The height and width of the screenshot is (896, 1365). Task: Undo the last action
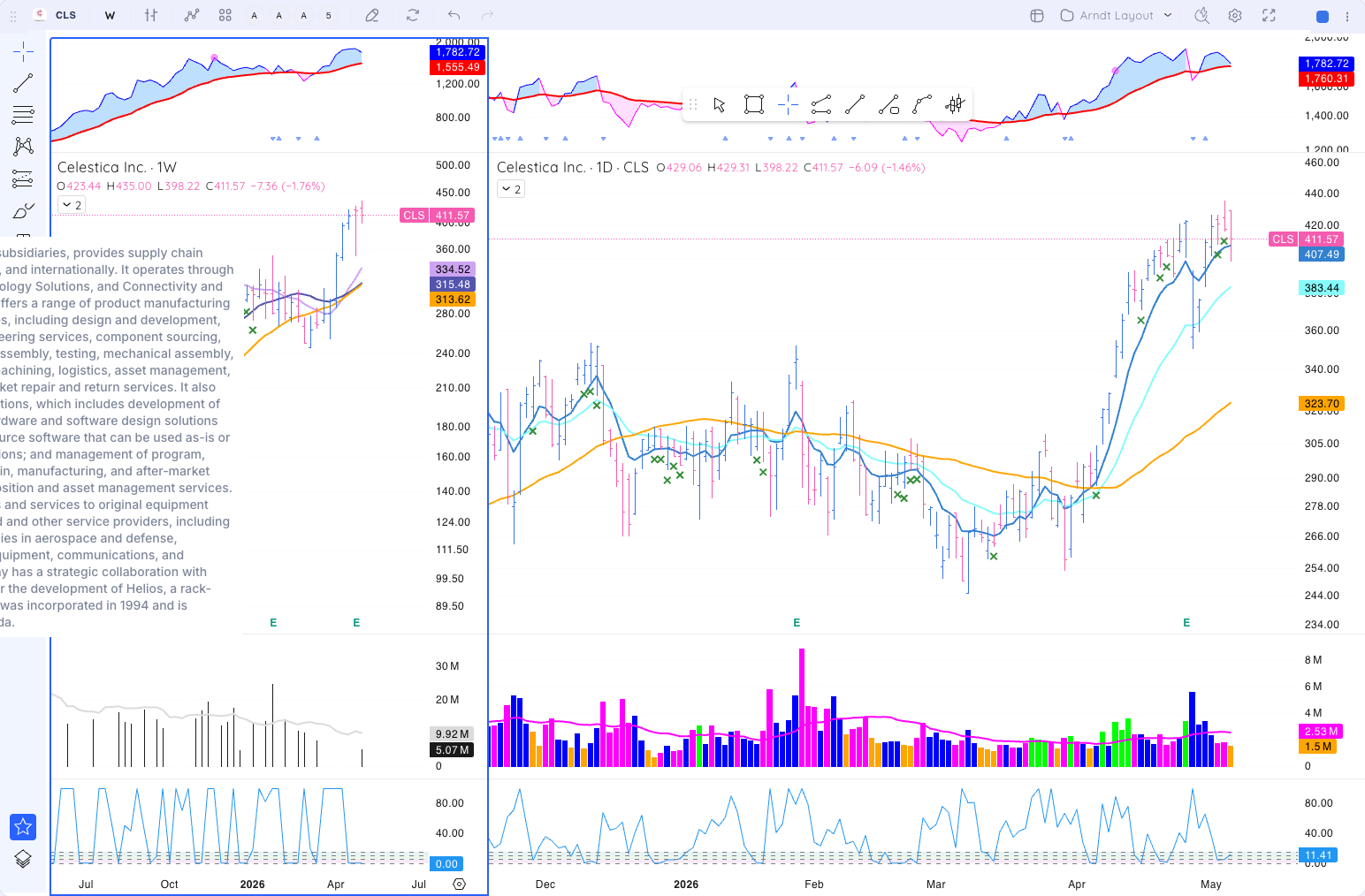click(x=454, y=15)
